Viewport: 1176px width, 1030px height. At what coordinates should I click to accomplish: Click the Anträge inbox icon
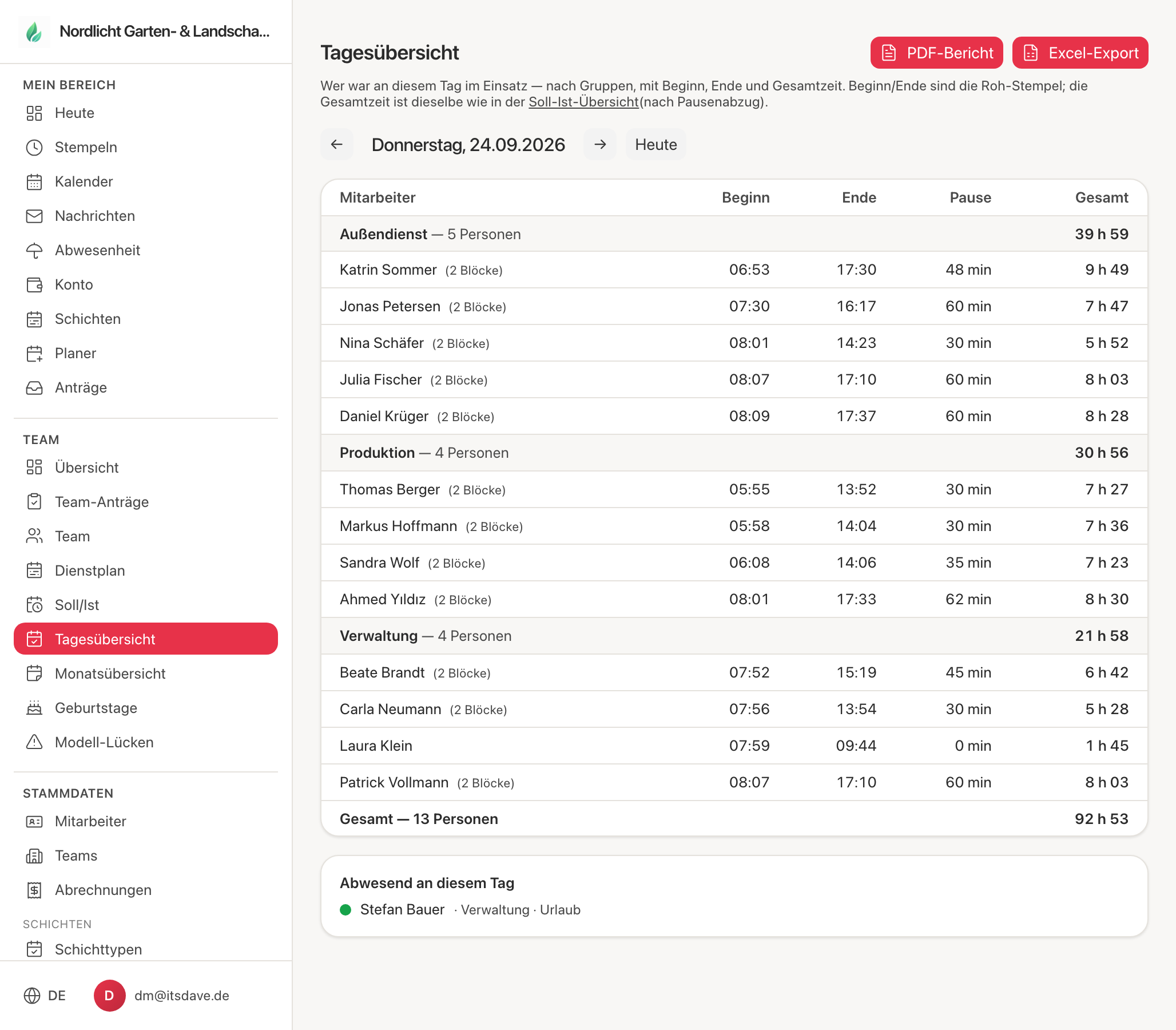[34, 388]
